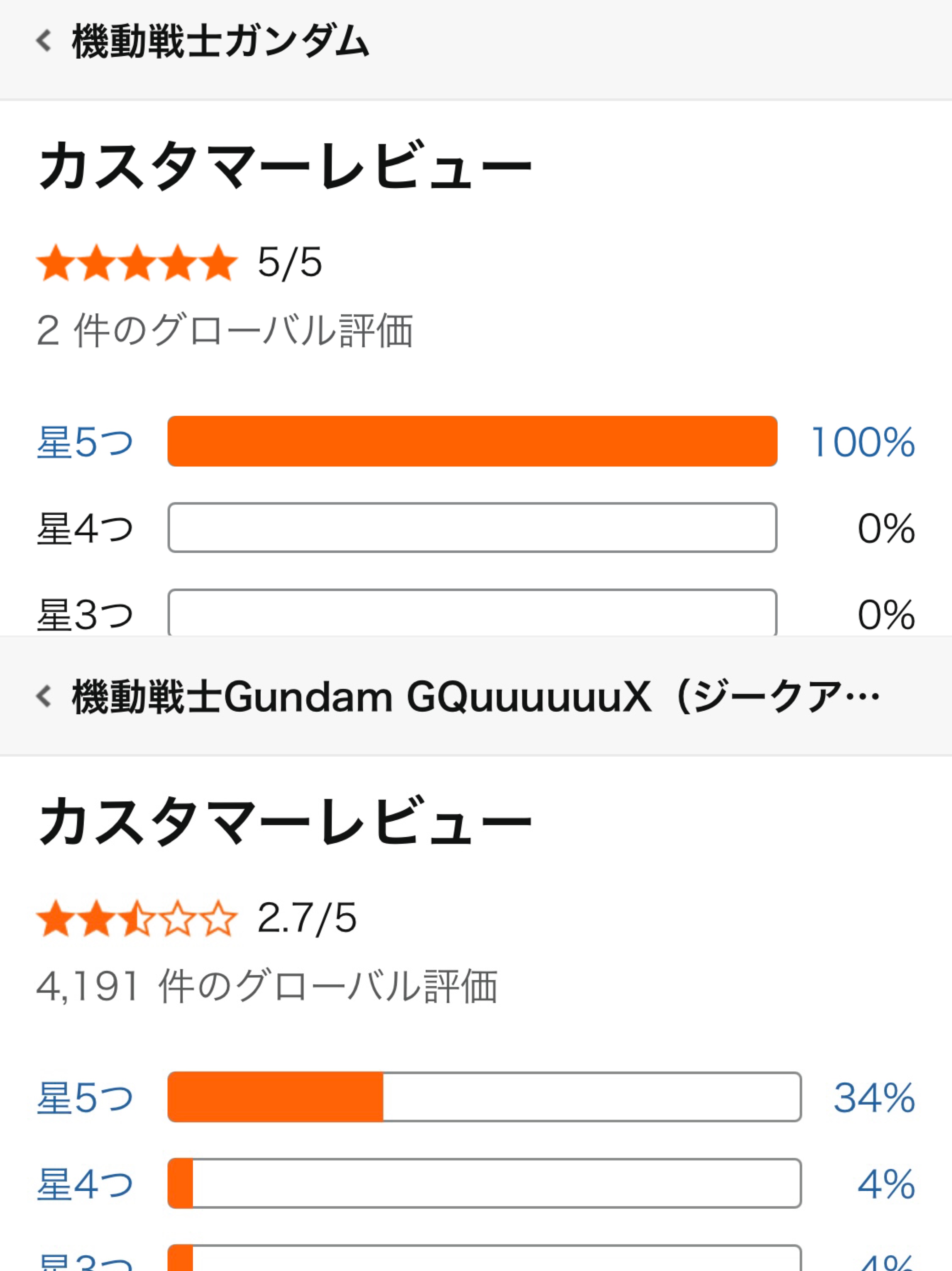This screenshot has width=952, height=1271.
Task: Tap the 機動戦士ガンダム header title
Action: point(220,41)
